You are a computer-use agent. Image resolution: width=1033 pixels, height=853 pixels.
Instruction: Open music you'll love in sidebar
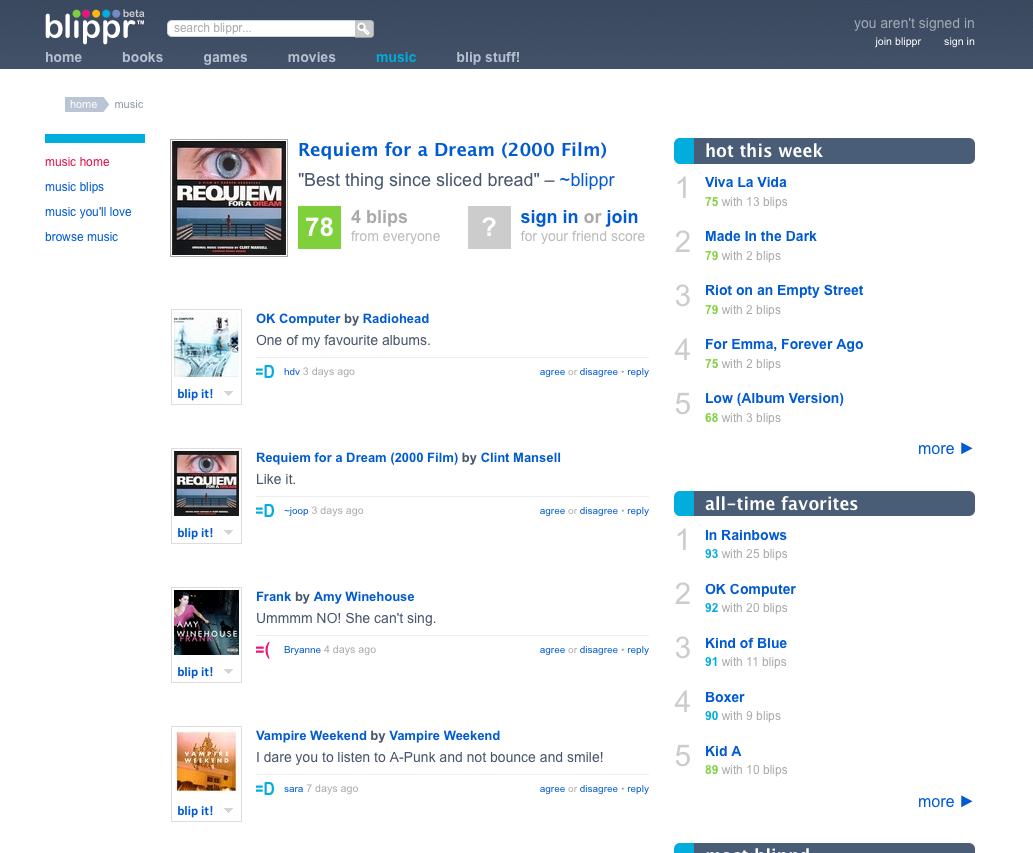[x=88, y=212]
